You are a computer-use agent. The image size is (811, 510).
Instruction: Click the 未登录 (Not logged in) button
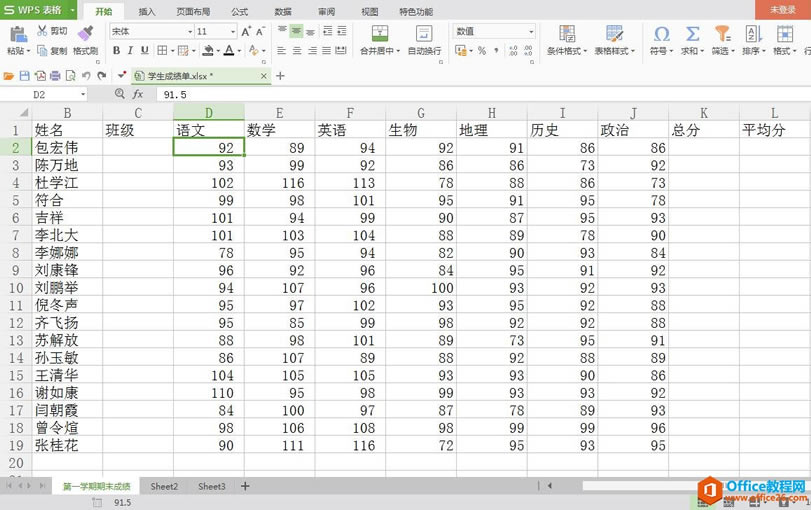pyautogui.click(x=783, y=10)
